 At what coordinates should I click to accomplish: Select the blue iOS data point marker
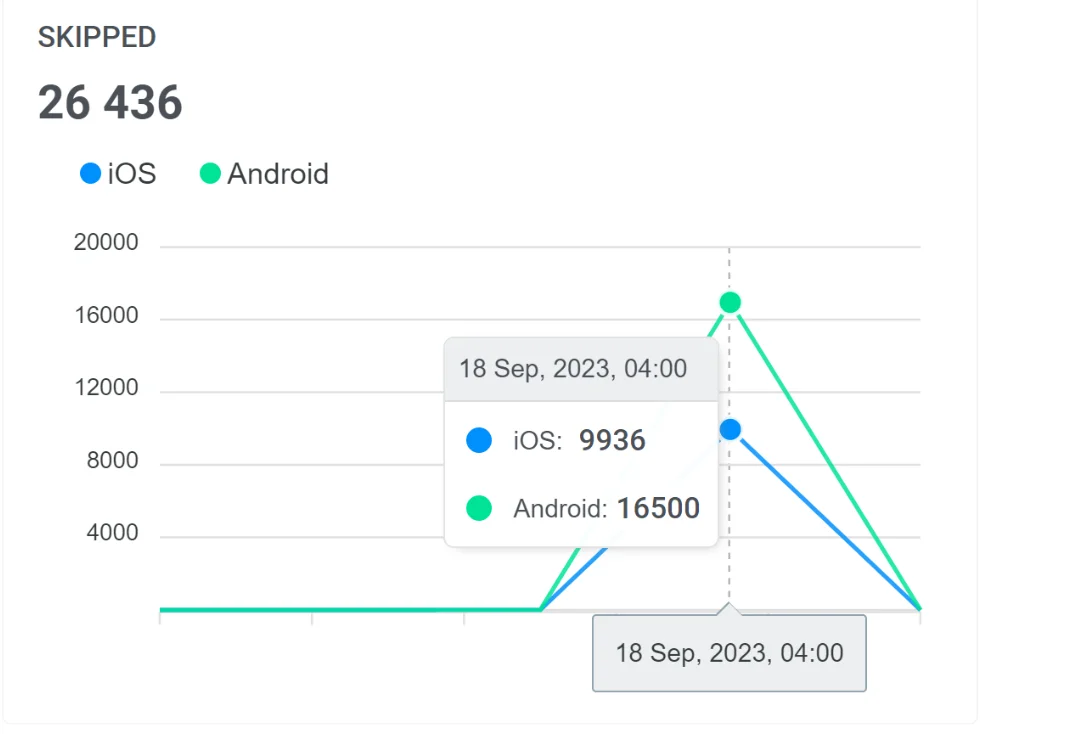coord(729,428)
